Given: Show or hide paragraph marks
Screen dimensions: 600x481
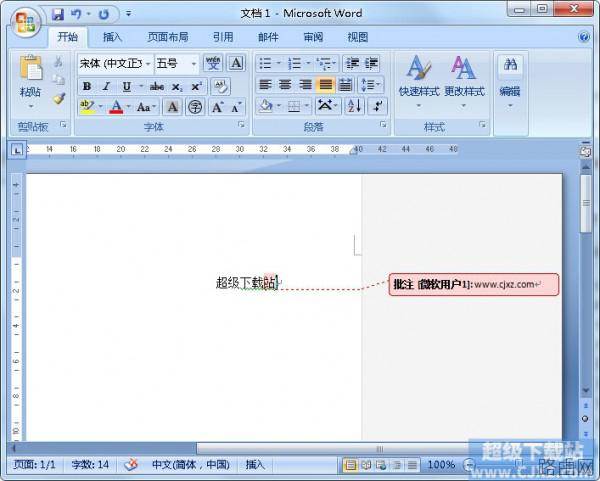Looking at the screenshot, I should pyautogui.click(x=377, y=106).
